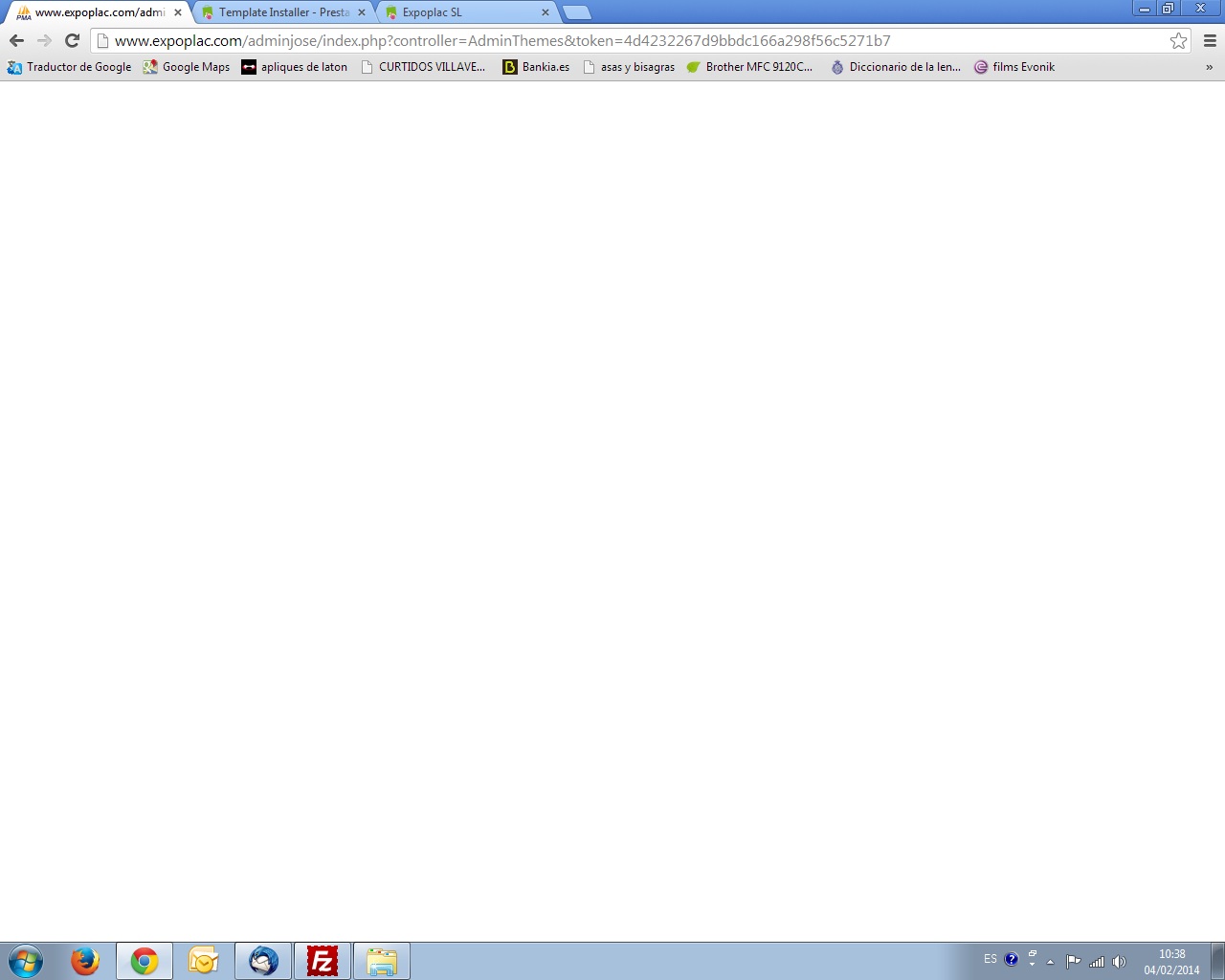Show hidden system tray icons
The image size is (1225, 980).
coord(1050,962)
